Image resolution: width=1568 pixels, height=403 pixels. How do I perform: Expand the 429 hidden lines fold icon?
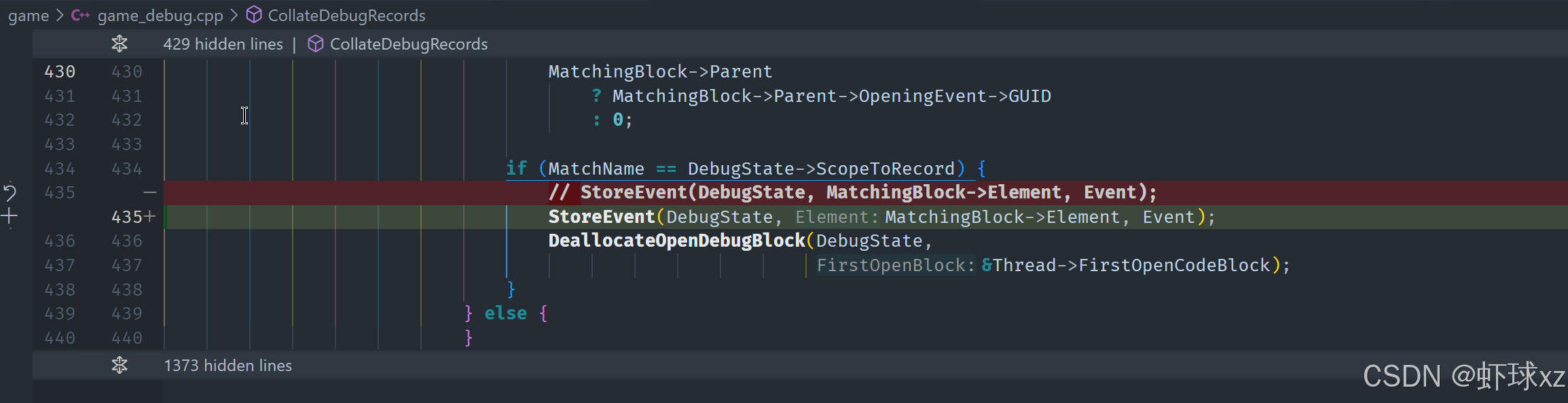point(120,44)
